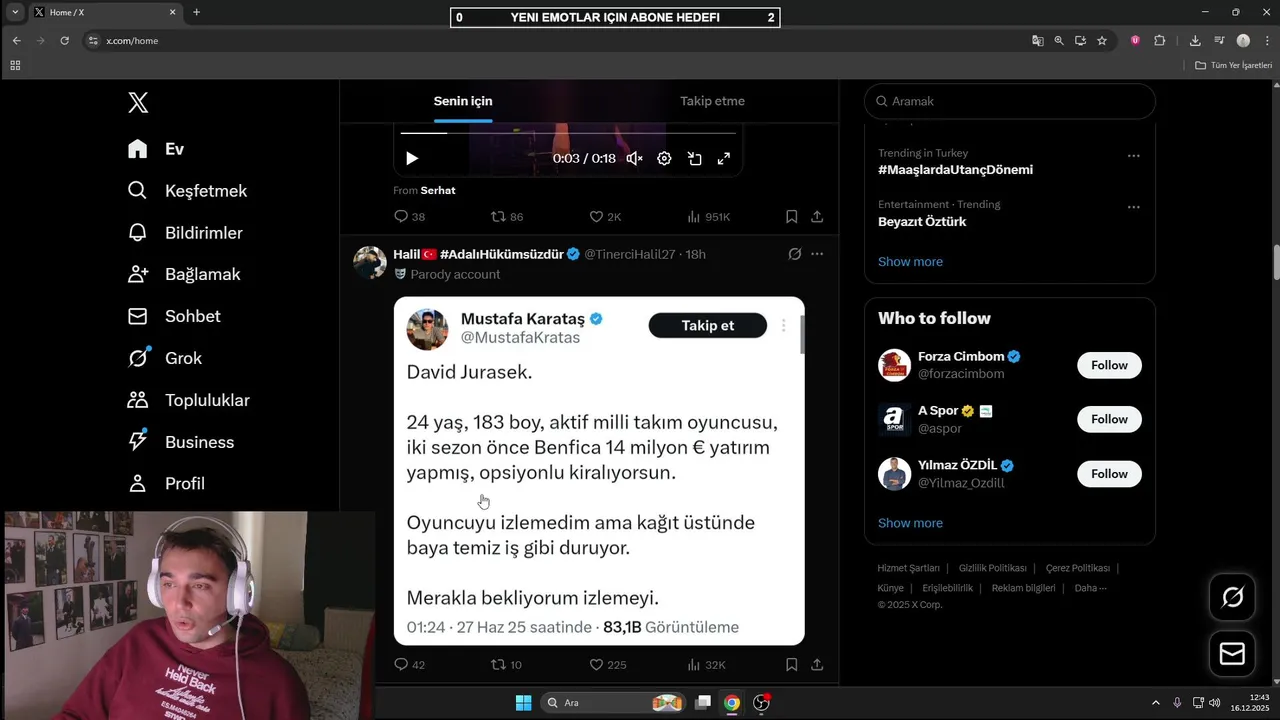Screen dimensions: 1280x720
Task: View analytics of 951K views post
Action: [x=708, y=216]
